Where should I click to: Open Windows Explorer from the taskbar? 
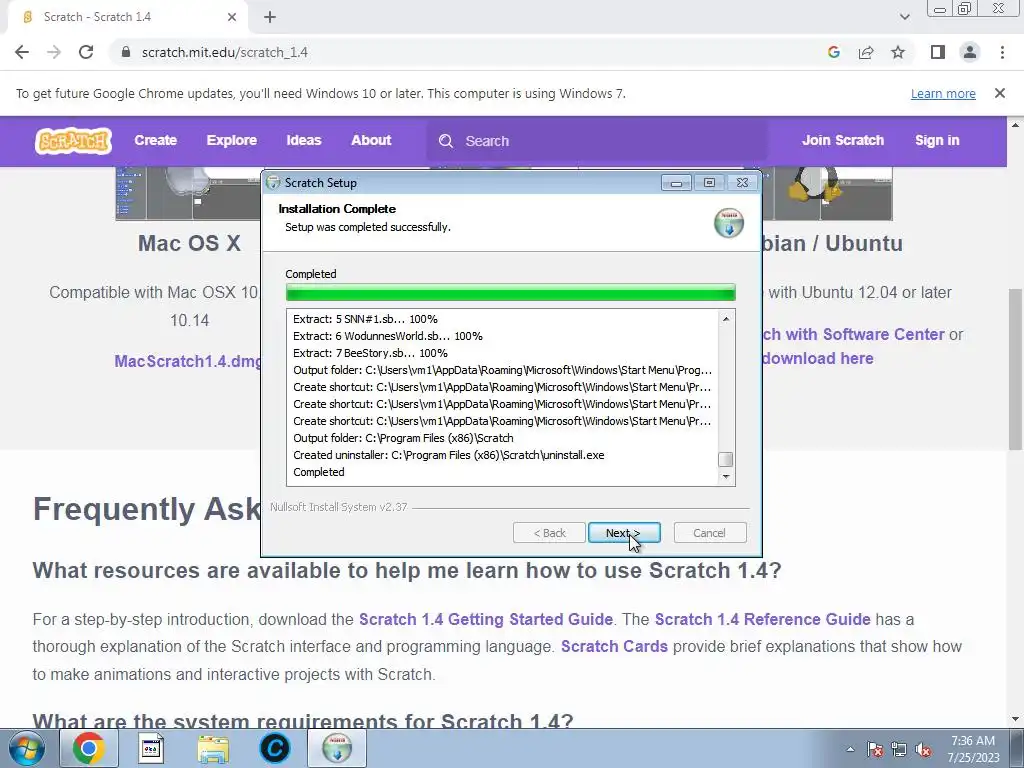click(213, 748)
